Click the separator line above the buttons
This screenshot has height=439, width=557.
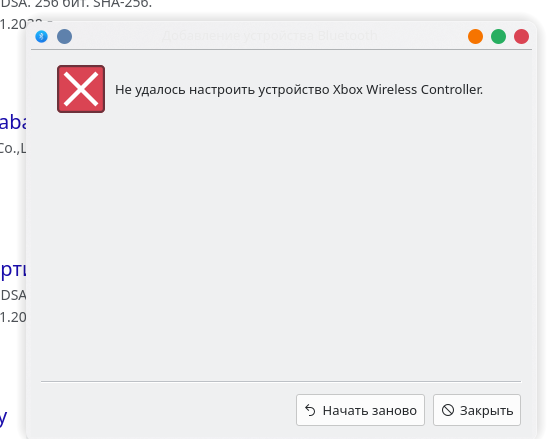coord(281,381)
